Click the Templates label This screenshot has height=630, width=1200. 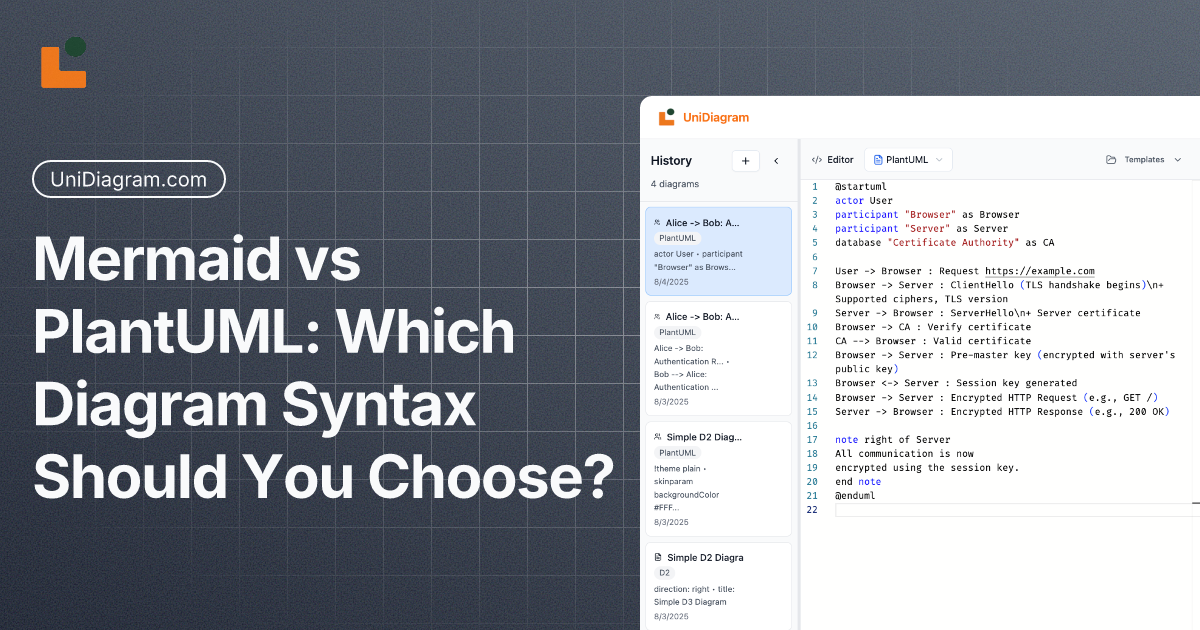coord(1145,160)
